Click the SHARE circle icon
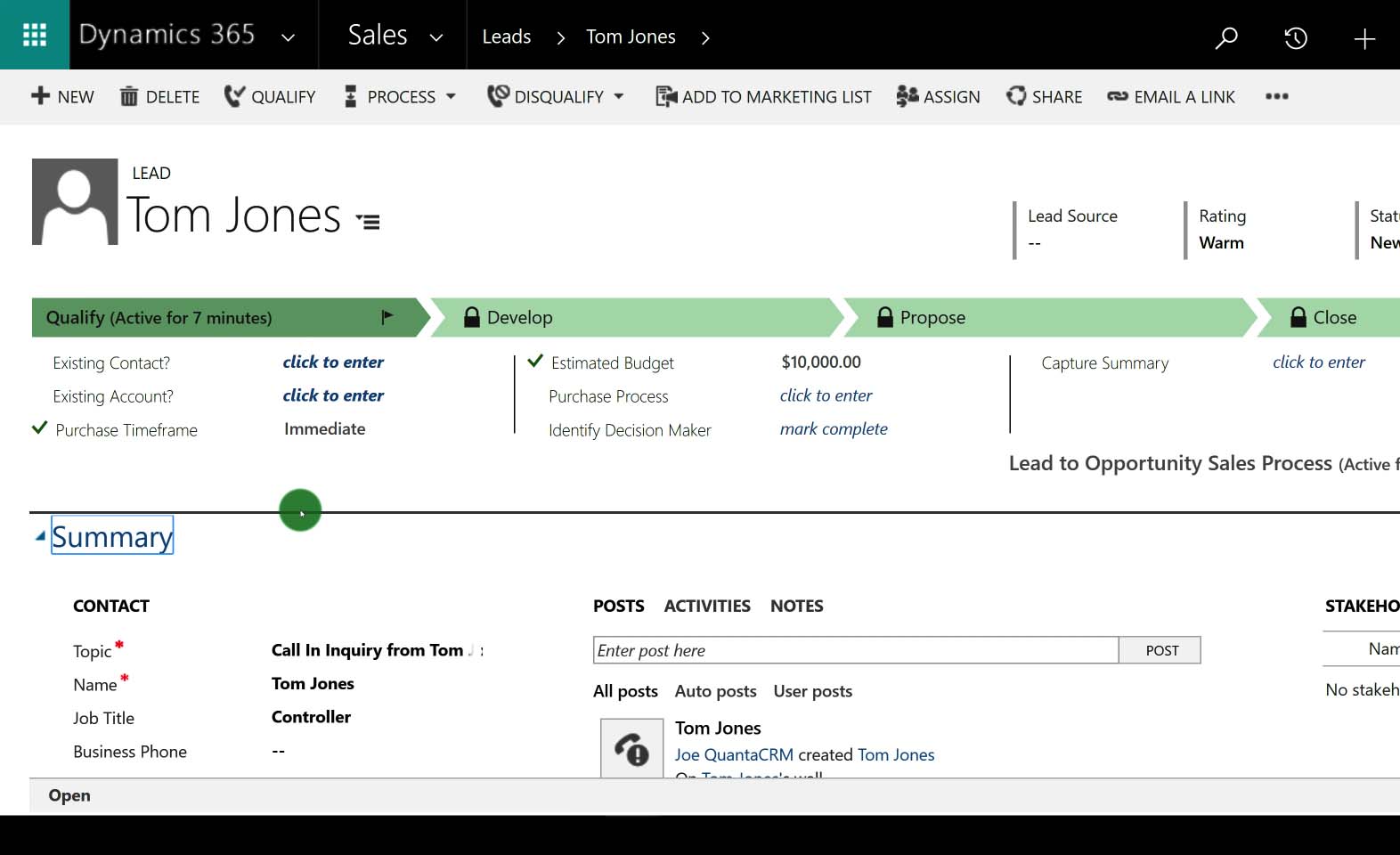 click(1016, 95)
